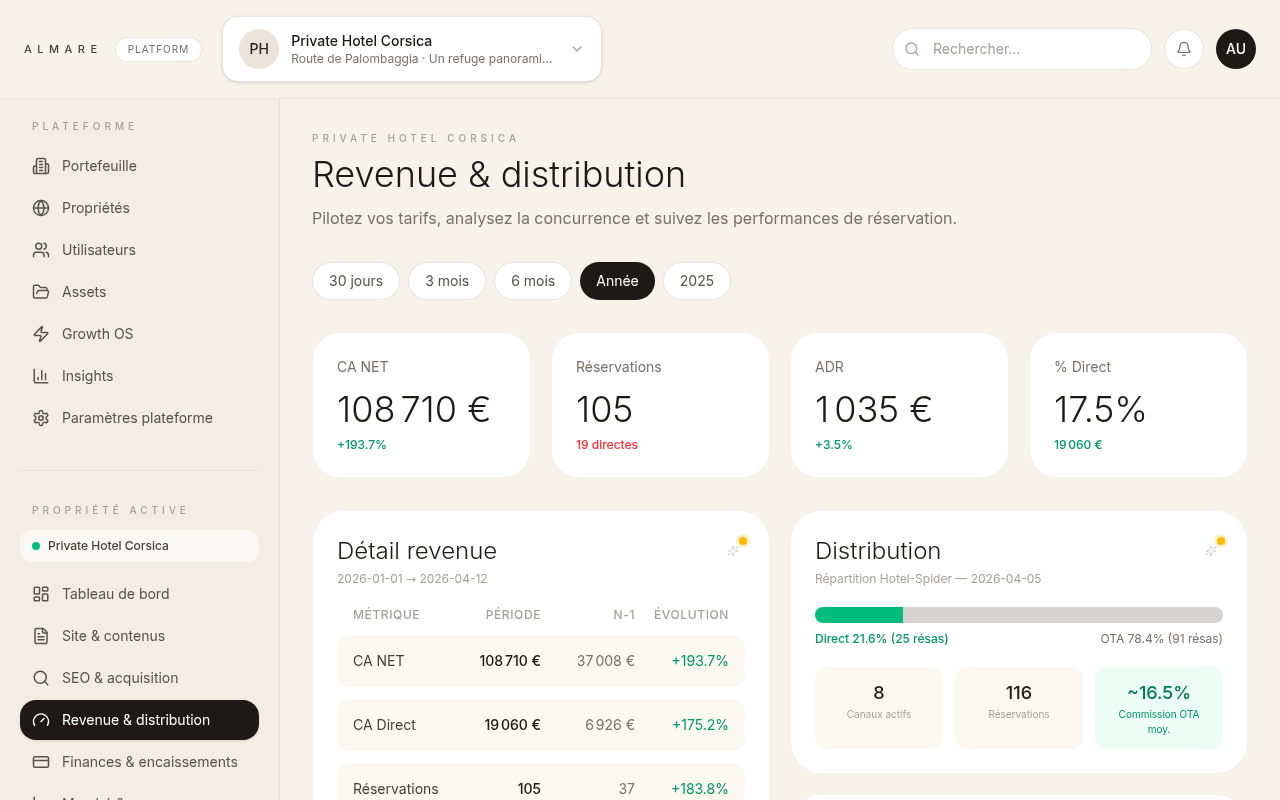
Task: Click the ~16.5% Commission OTA tile
Action: pyautogui.click(x=1159, y=708)
